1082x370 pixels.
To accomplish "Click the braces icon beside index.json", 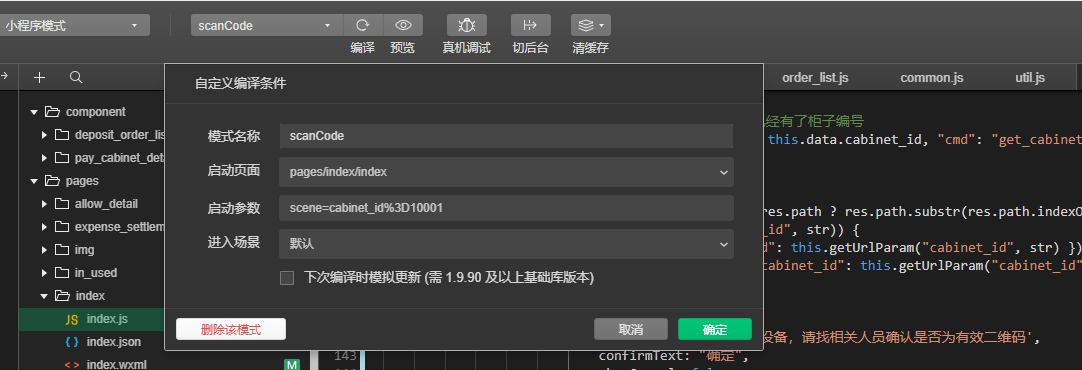I will click(x=72, y=342).
